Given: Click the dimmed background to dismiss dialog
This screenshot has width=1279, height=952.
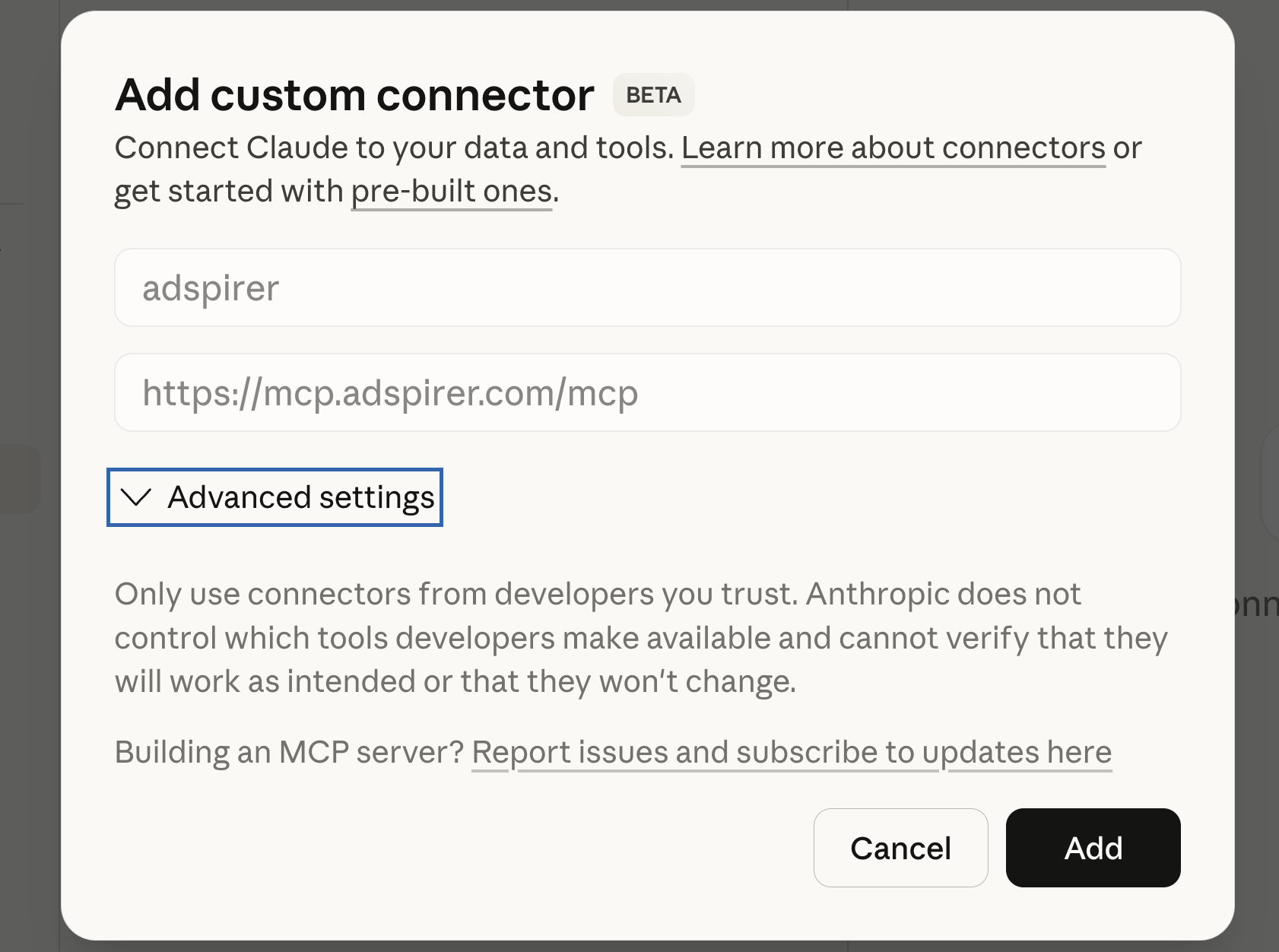Looking at the screenshot, I should click(30, 476).
